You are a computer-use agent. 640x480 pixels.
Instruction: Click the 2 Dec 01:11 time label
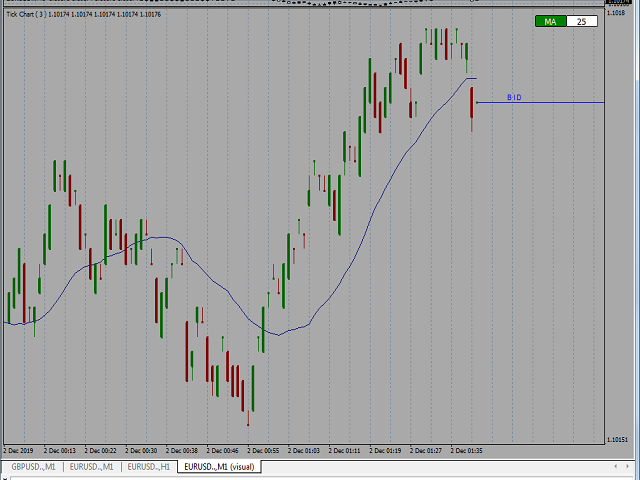click(x=344, y=451)
